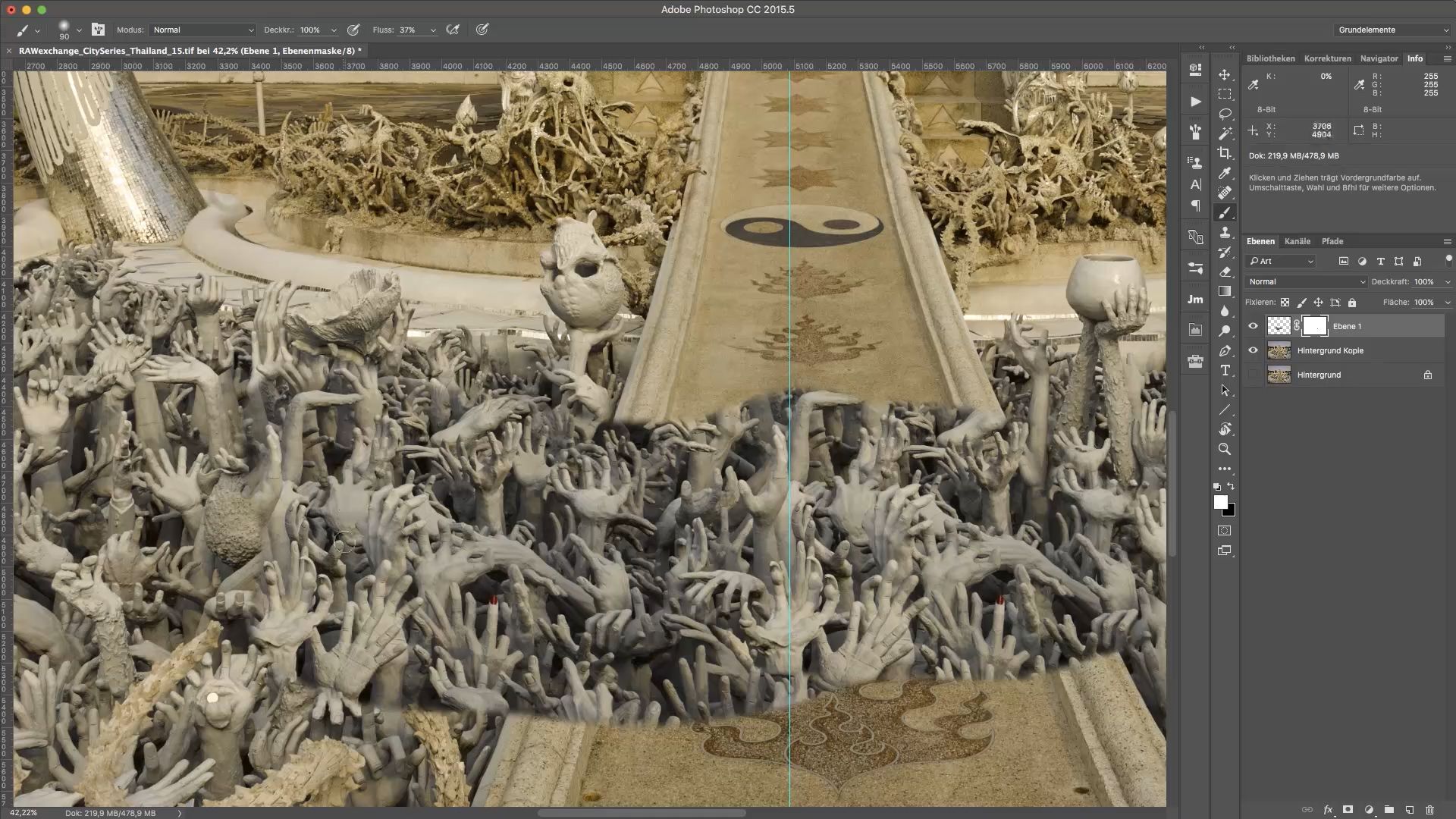Select the Dodge tool

1225,331
